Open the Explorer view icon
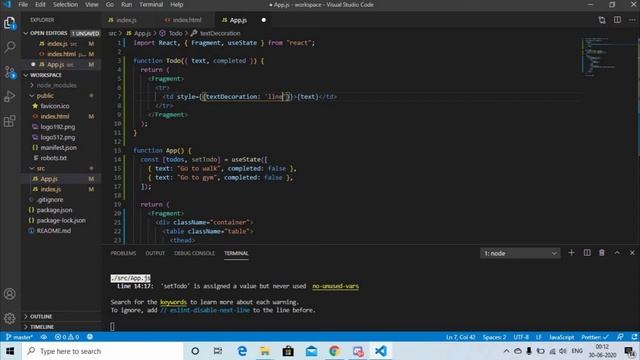 [9, 23]
